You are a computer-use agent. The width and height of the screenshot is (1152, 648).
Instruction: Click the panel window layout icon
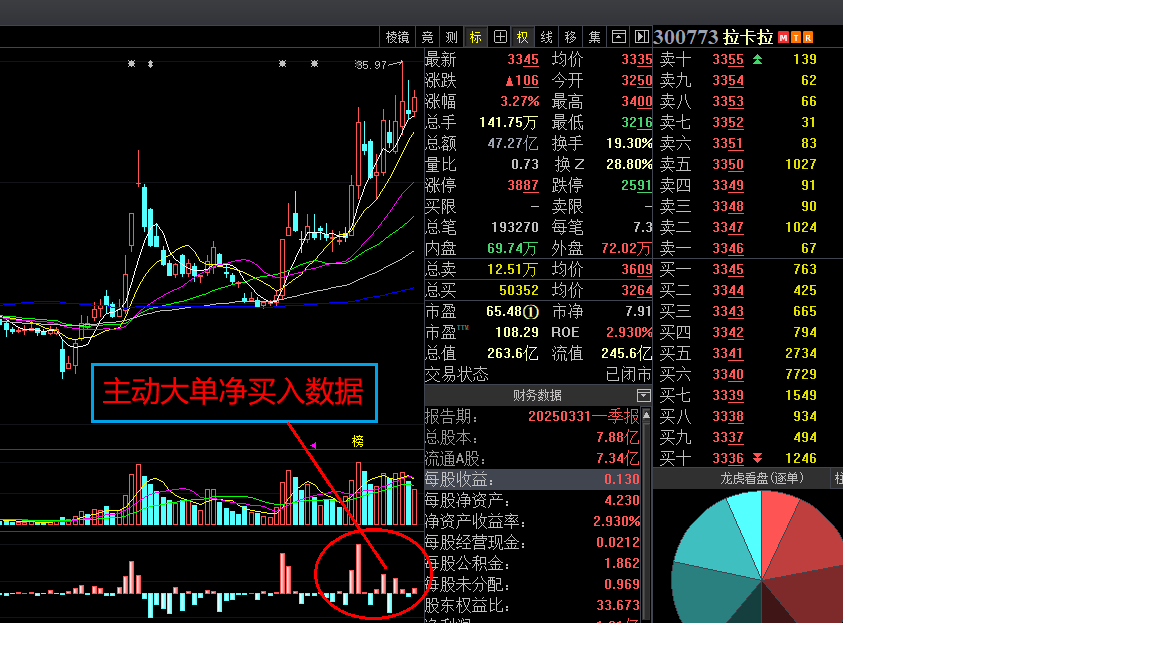click(x=619, y=37)
